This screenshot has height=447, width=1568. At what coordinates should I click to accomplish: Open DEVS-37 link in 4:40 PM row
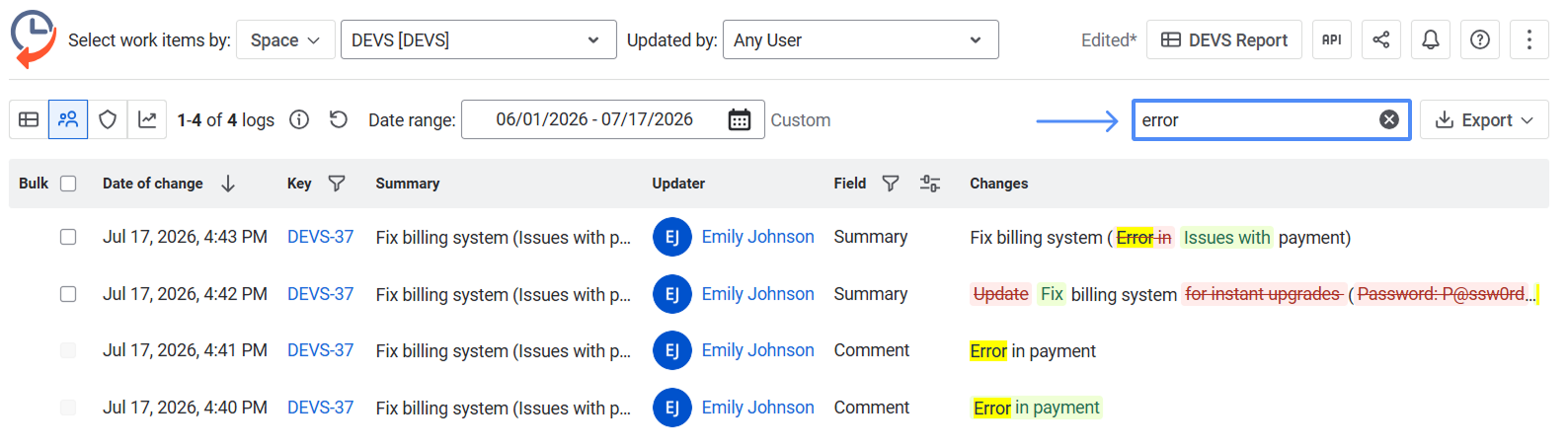tap(320, 408)
